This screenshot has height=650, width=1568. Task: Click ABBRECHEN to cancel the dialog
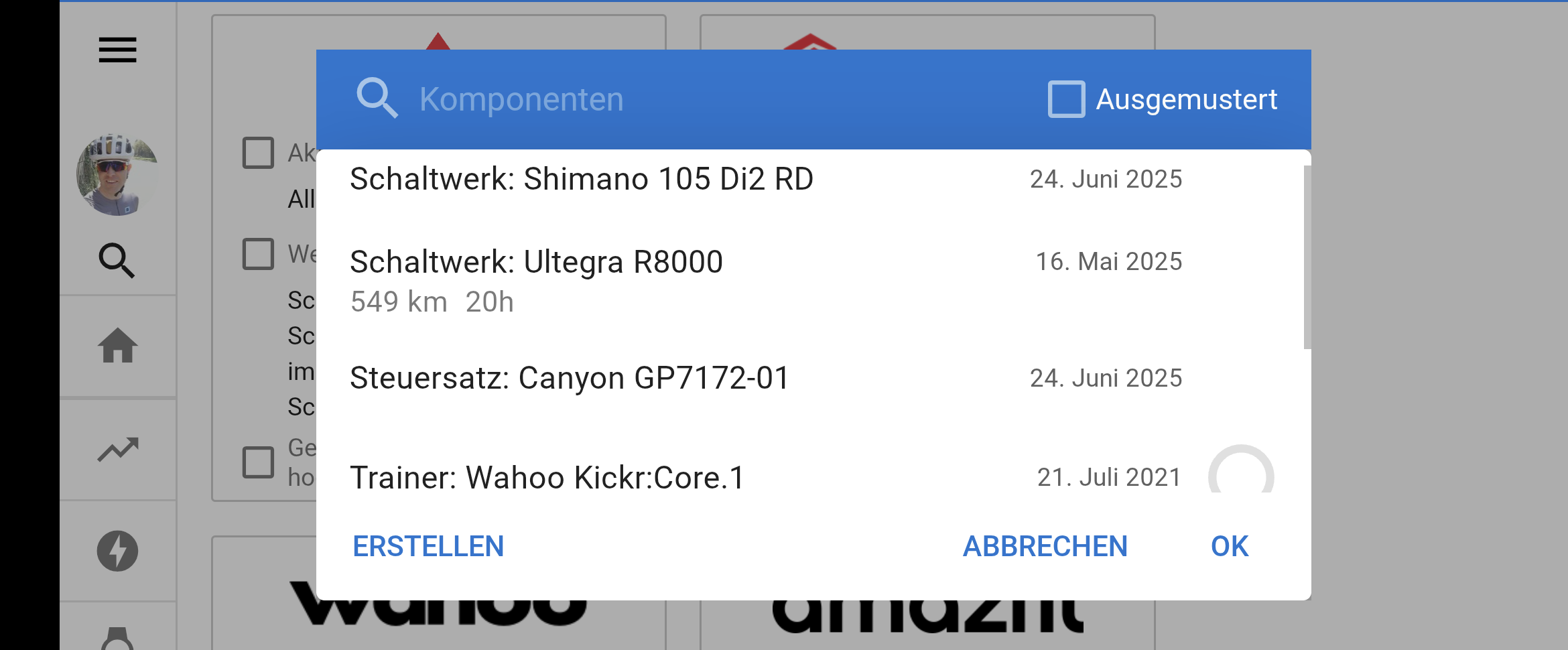tap(1045, 546)
